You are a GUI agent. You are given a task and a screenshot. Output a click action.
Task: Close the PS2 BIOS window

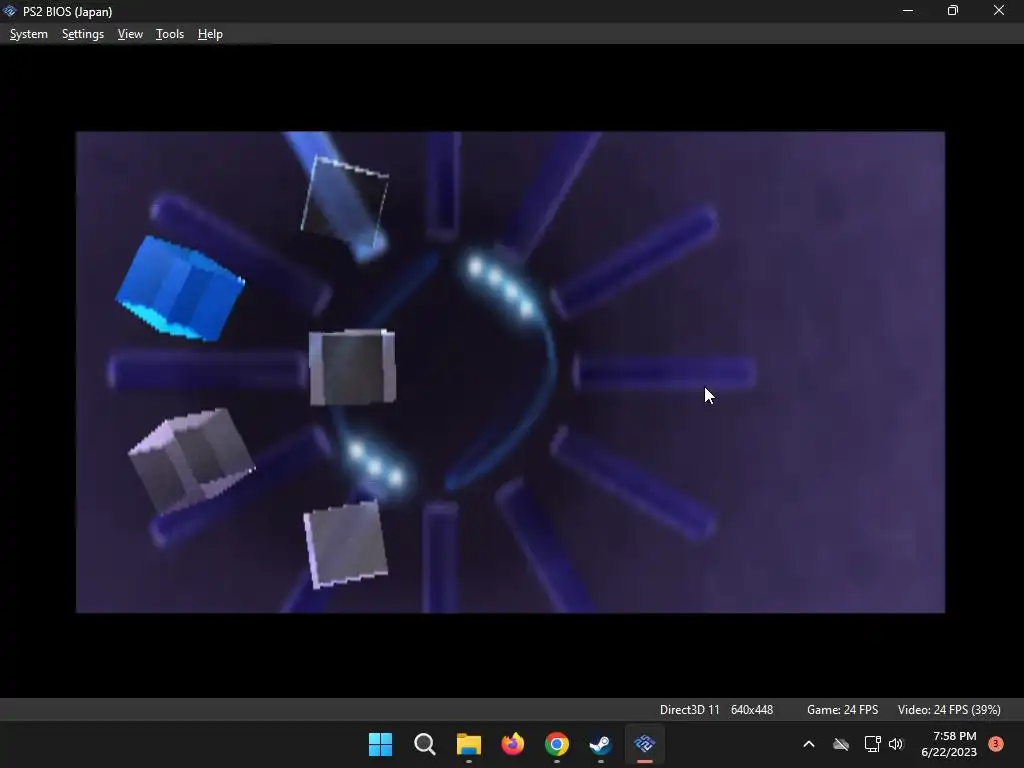click(x=999, y=11)
